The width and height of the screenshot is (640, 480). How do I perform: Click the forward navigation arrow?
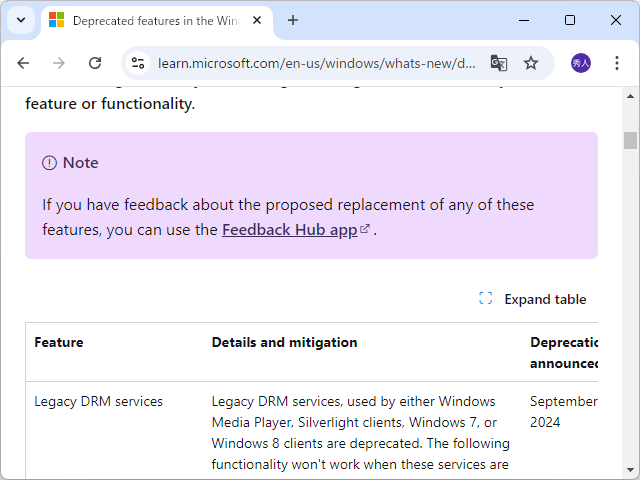click(59, 63)
